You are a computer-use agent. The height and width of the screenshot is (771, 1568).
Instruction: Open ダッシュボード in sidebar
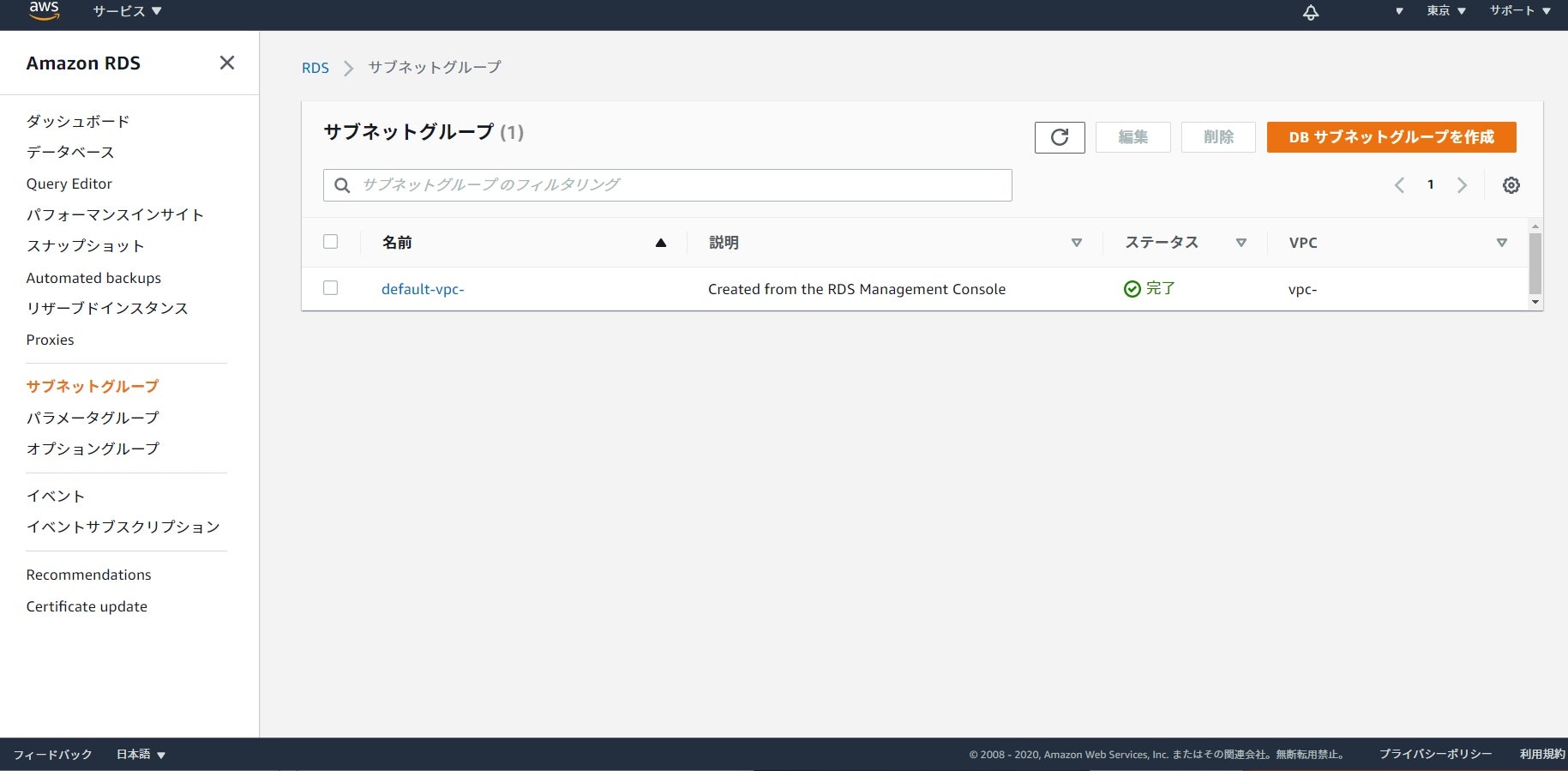78,122
